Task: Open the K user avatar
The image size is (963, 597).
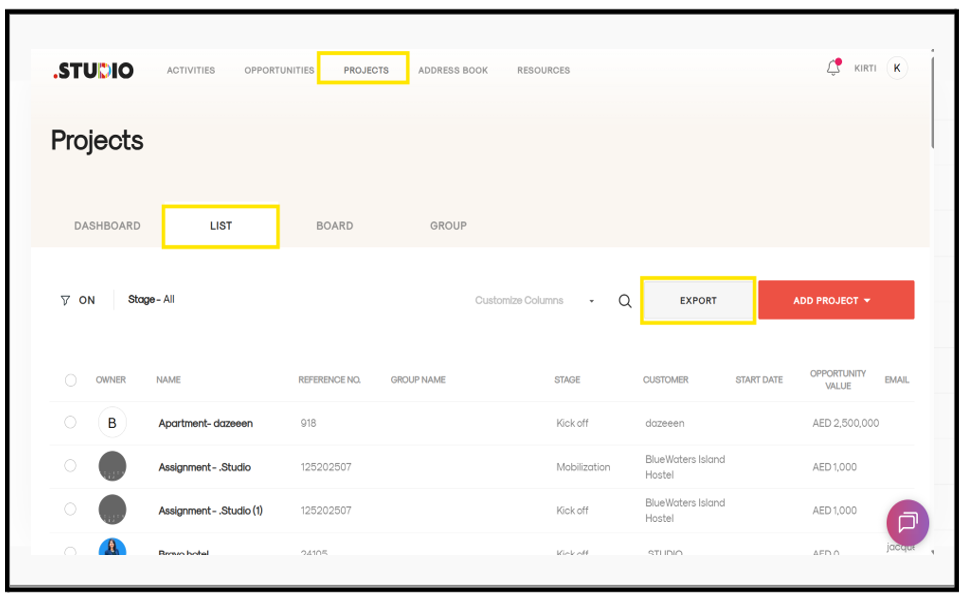Action: click(x=897, y=68)
